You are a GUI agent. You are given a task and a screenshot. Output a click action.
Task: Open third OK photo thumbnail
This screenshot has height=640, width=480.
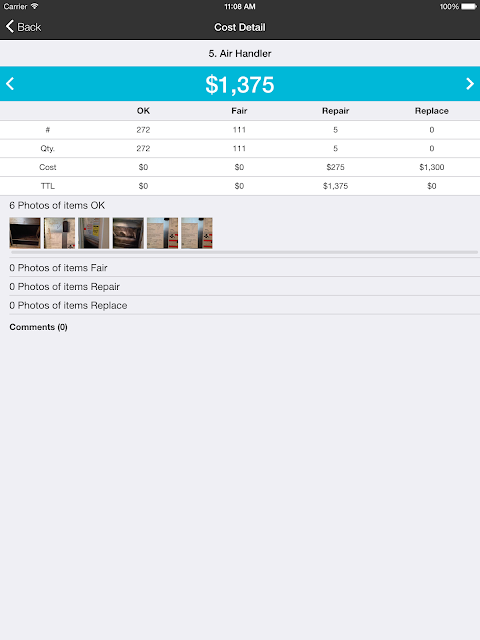(94, 233)
